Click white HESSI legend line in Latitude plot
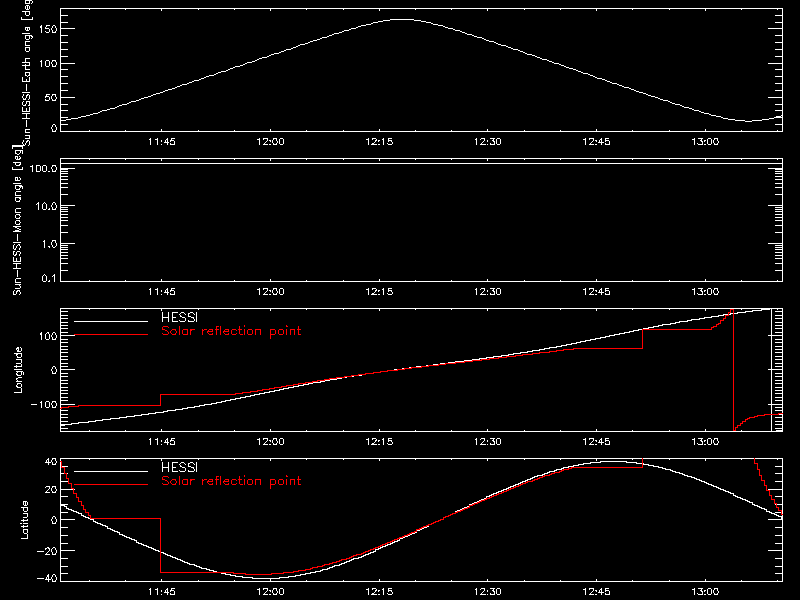Screen dimensions: 800x600 [x=111, y=471]
